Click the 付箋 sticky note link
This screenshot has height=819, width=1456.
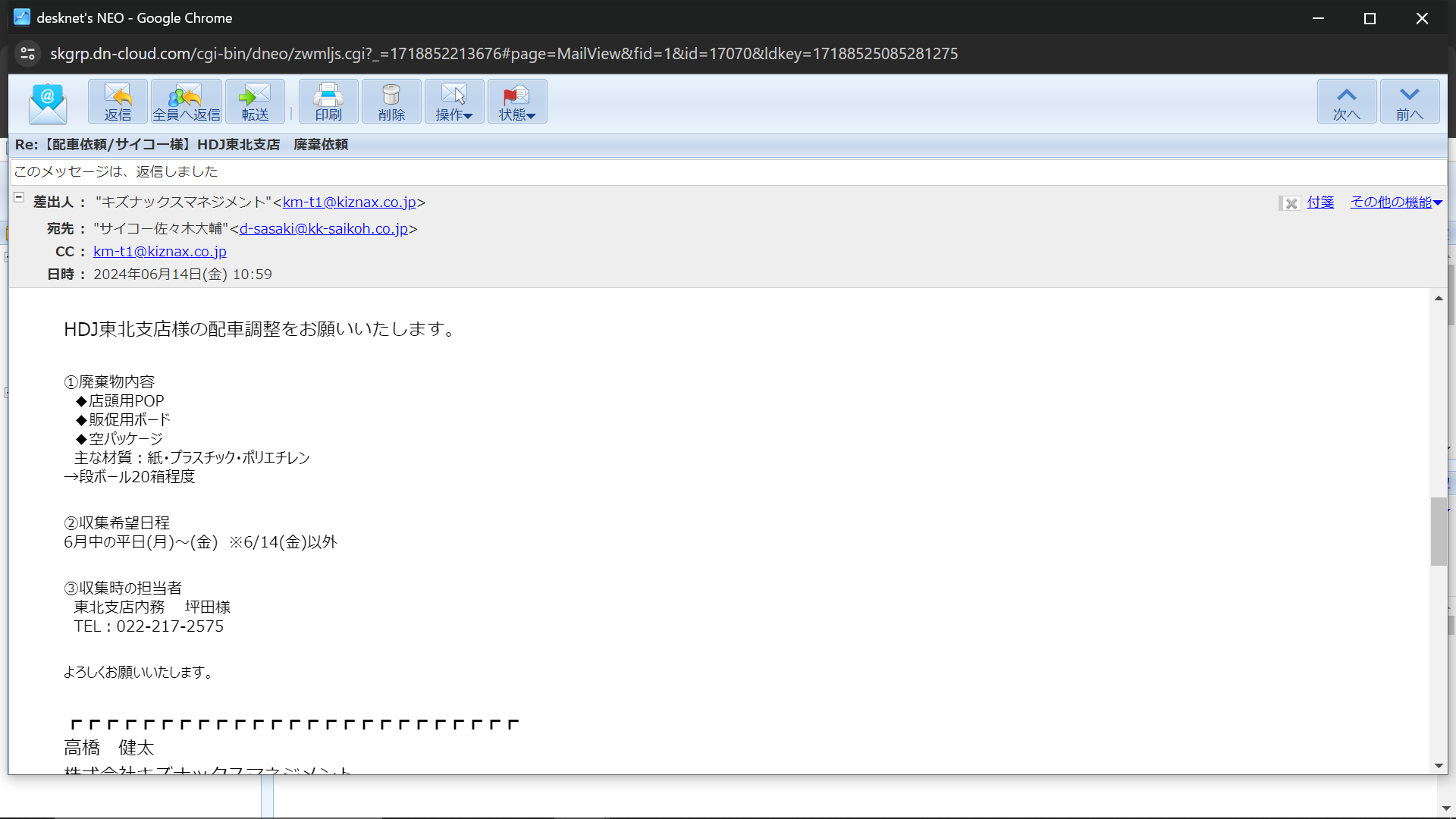tap(1320, 202)
